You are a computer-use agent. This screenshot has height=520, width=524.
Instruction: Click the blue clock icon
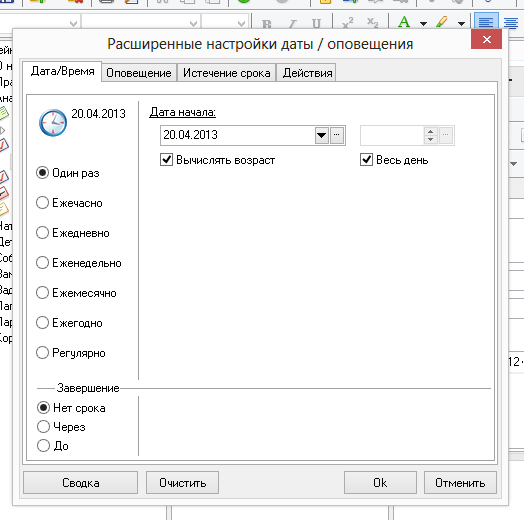[53, 123]
